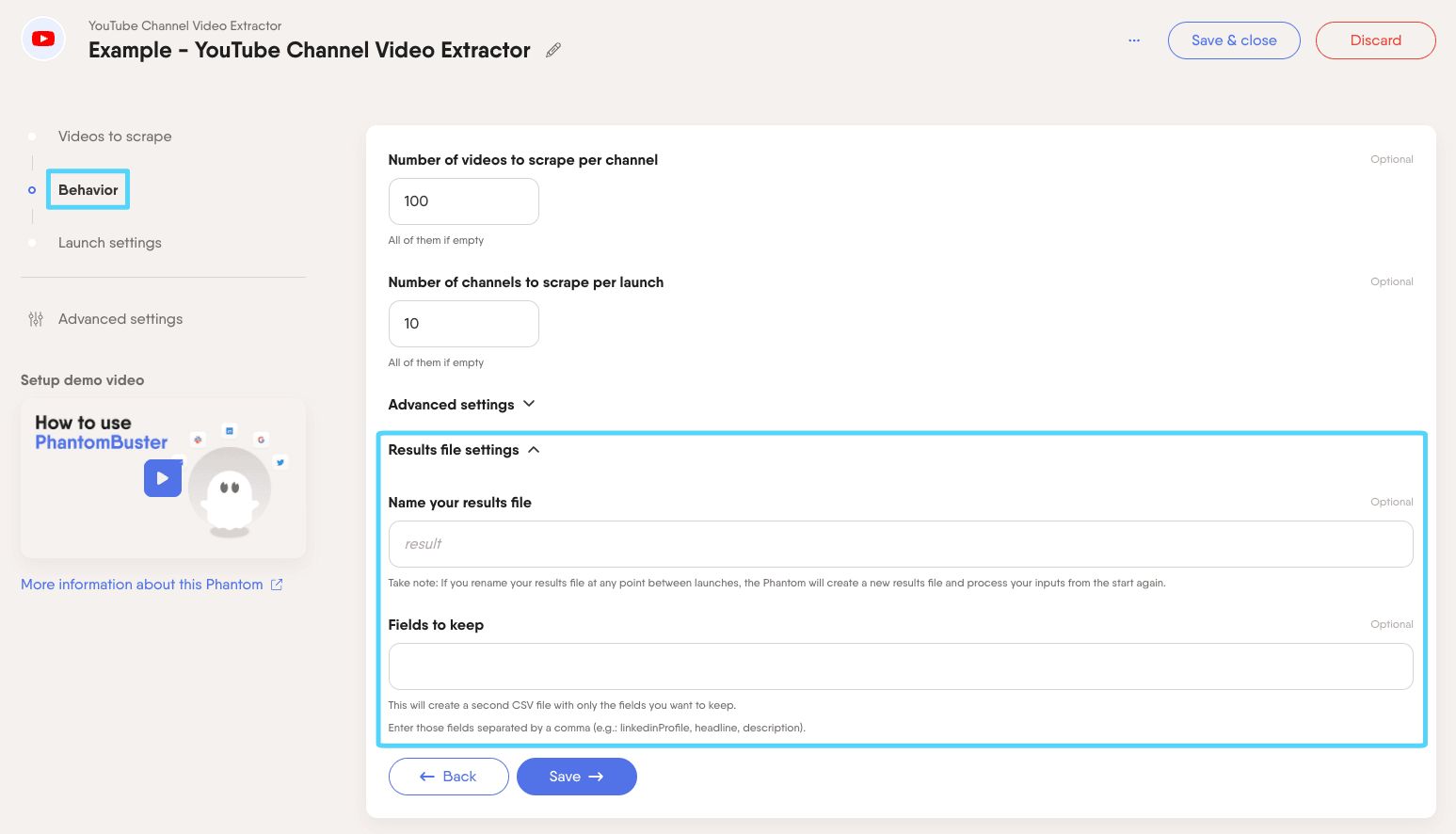This screenshot has height=834, width=1456.
Task: Click the Fields to keep input
Action: click(901, 666)
